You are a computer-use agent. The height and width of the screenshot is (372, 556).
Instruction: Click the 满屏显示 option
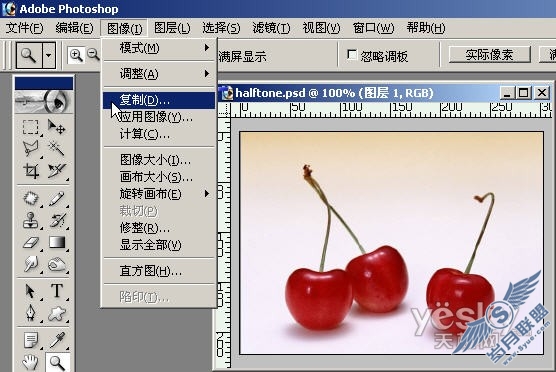pos(243,56)
